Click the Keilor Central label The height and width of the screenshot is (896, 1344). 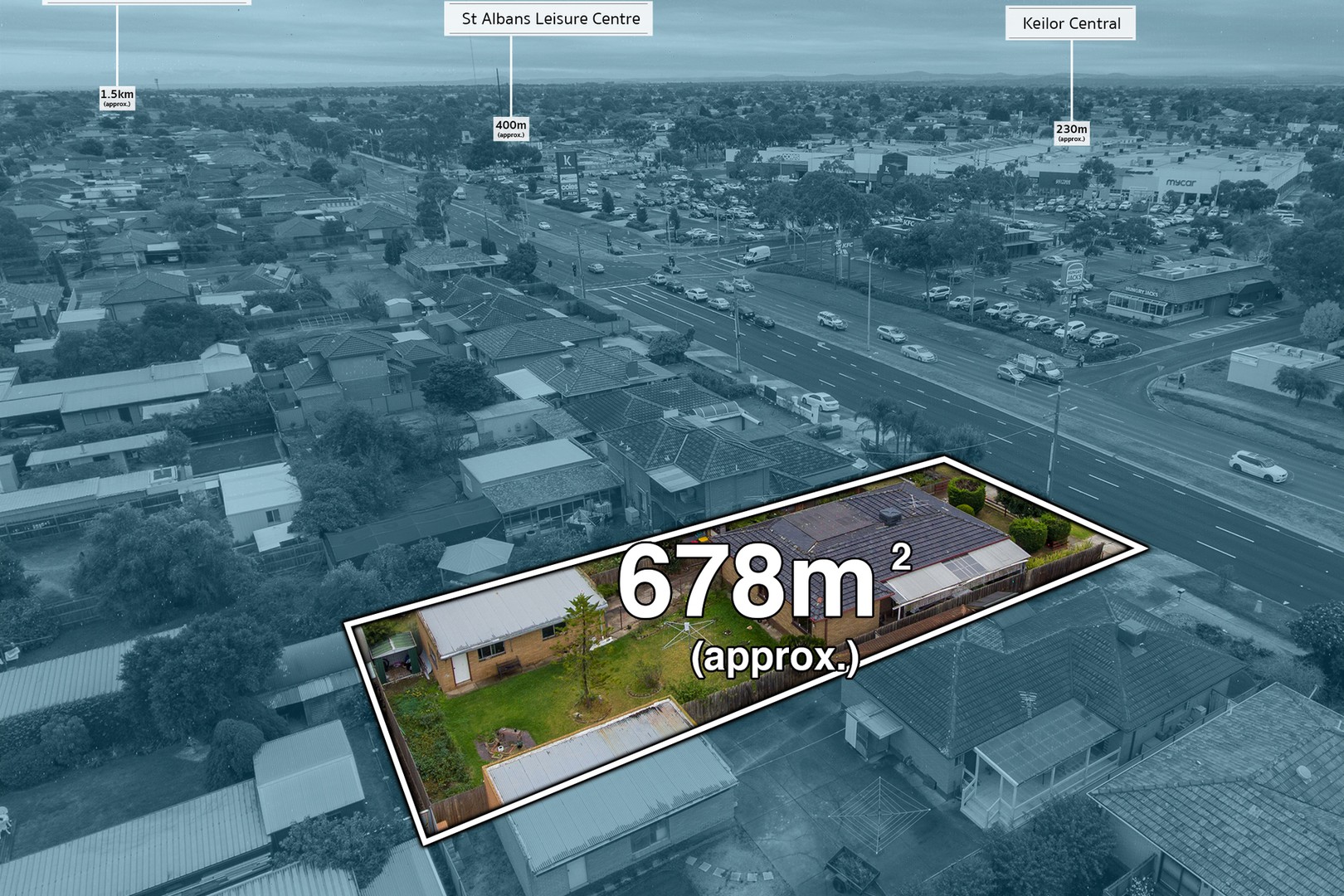(x=1071, y=23)
